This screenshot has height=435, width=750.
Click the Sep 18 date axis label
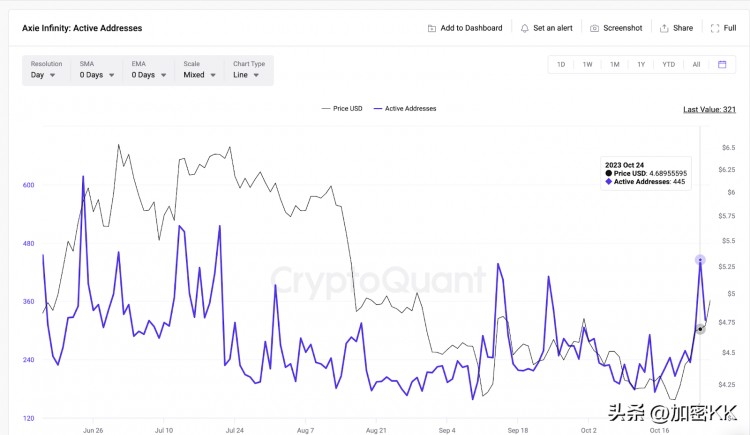[518, 430]
